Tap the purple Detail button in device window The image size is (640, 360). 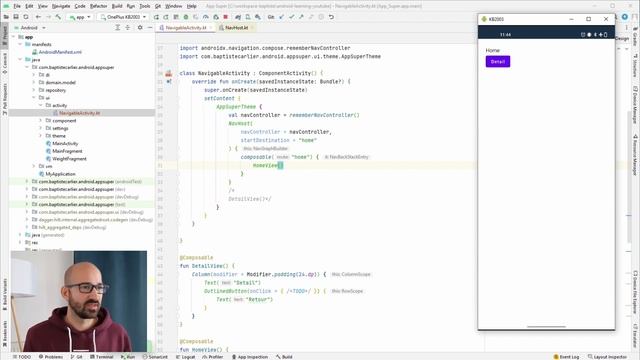[498, 62]
